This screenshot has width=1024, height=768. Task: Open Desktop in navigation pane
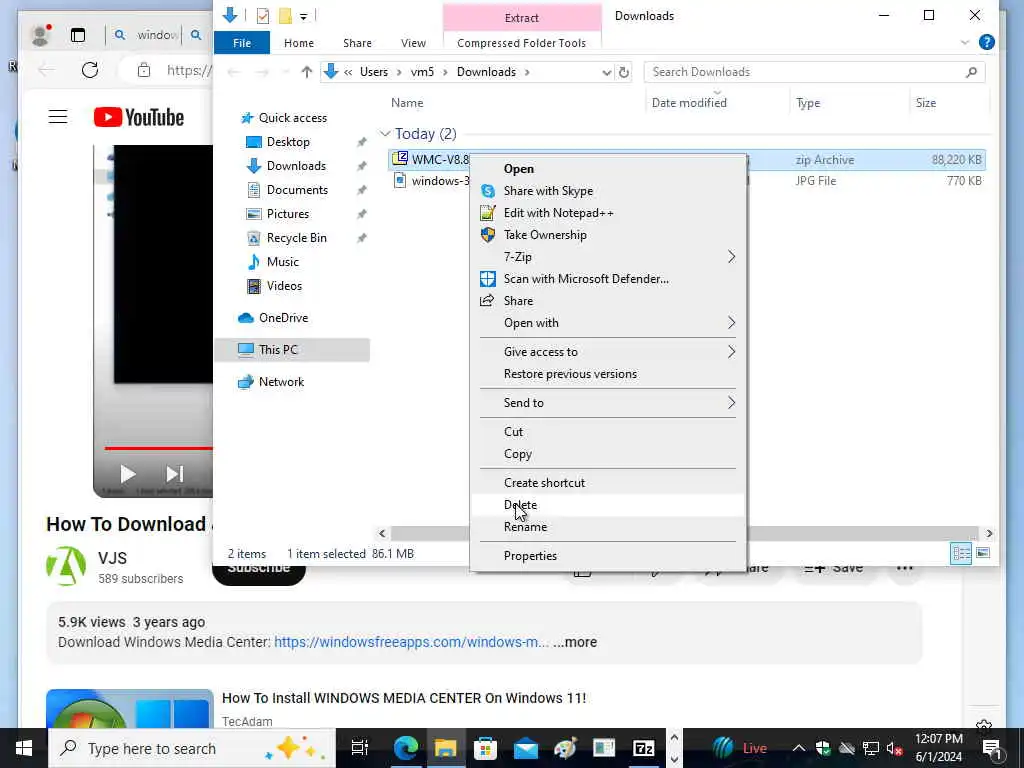point(288,142)
